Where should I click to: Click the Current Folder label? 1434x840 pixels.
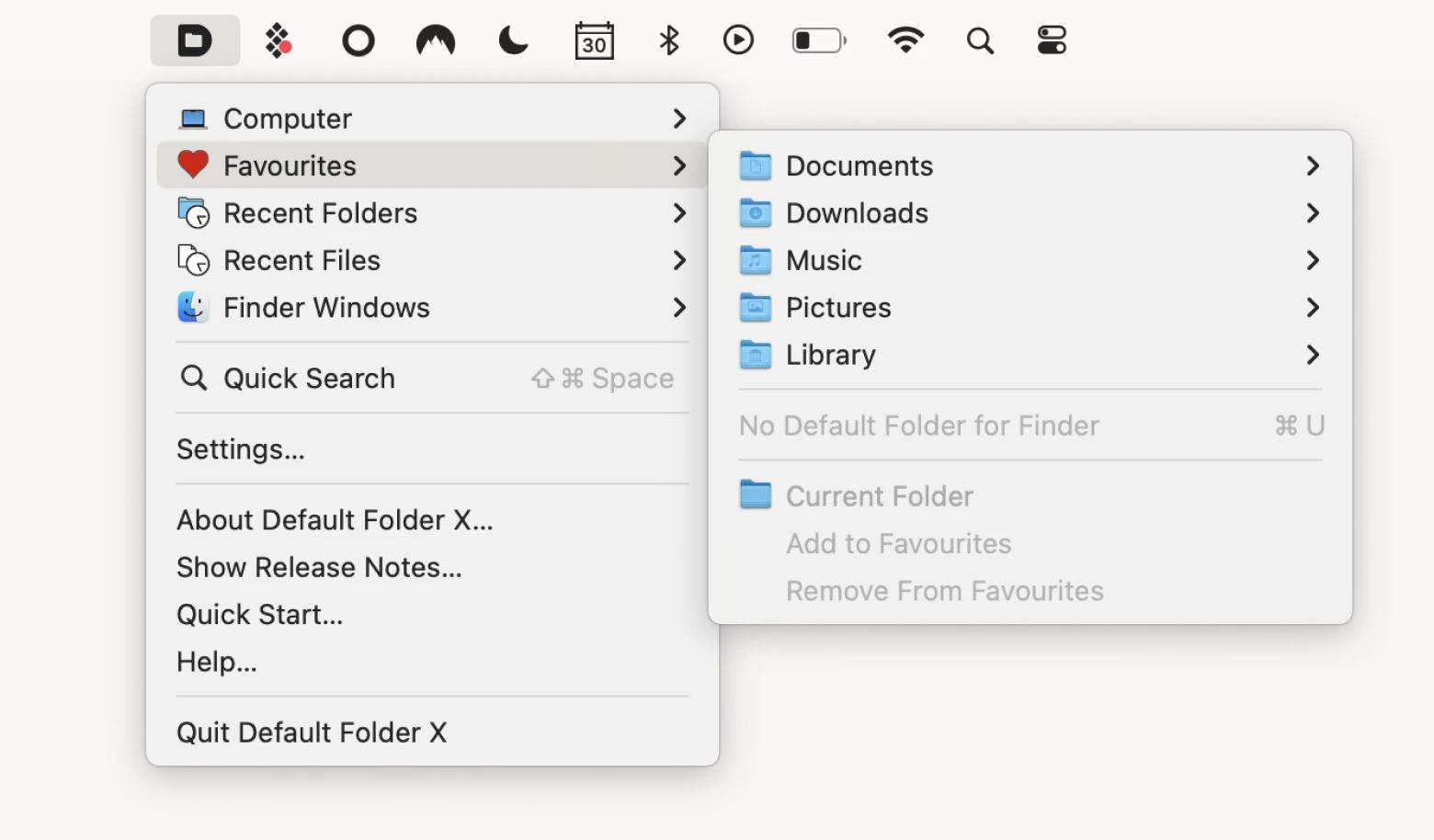[880, 496]
